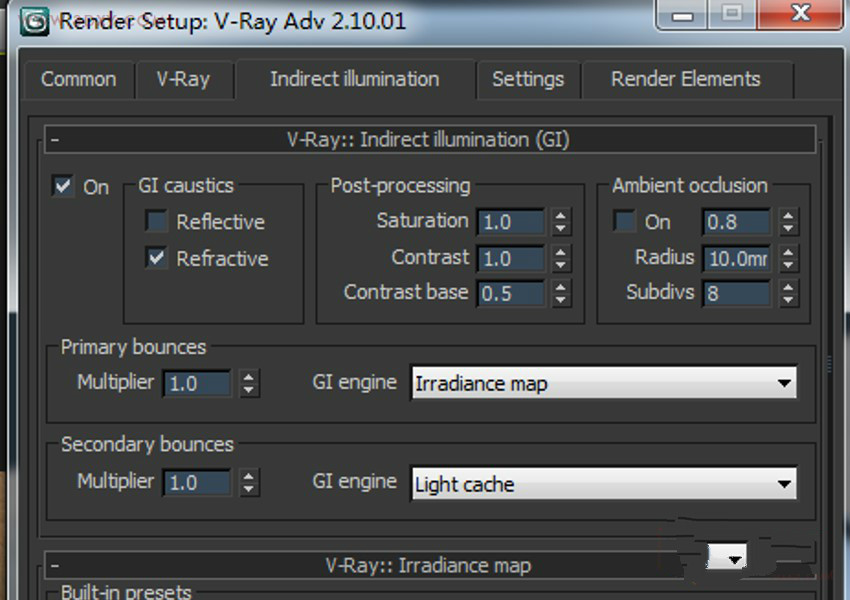
Task: Open the Primary bounces GI engine dropdown
Action: click(604, 383)
